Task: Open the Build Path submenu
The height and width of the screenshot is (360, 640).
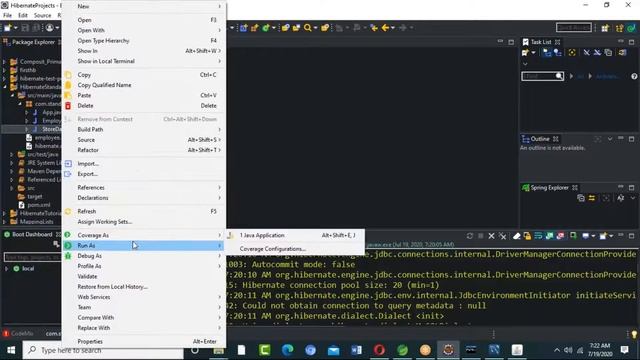Action: tap(144, 129)
